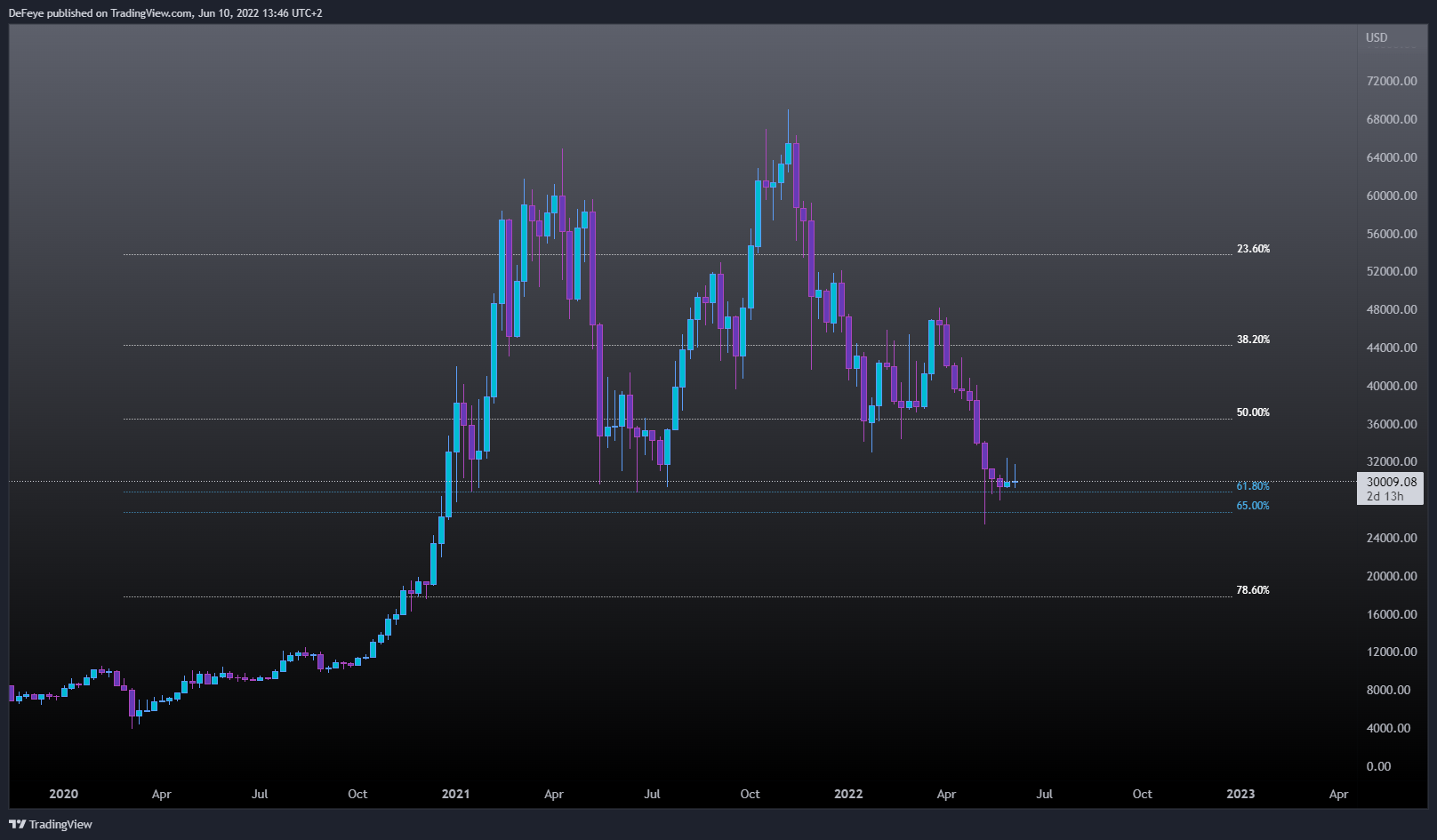Click the 40000.00 price axis value
This screenshot has width=1437, height=840.
point(1392,386)
